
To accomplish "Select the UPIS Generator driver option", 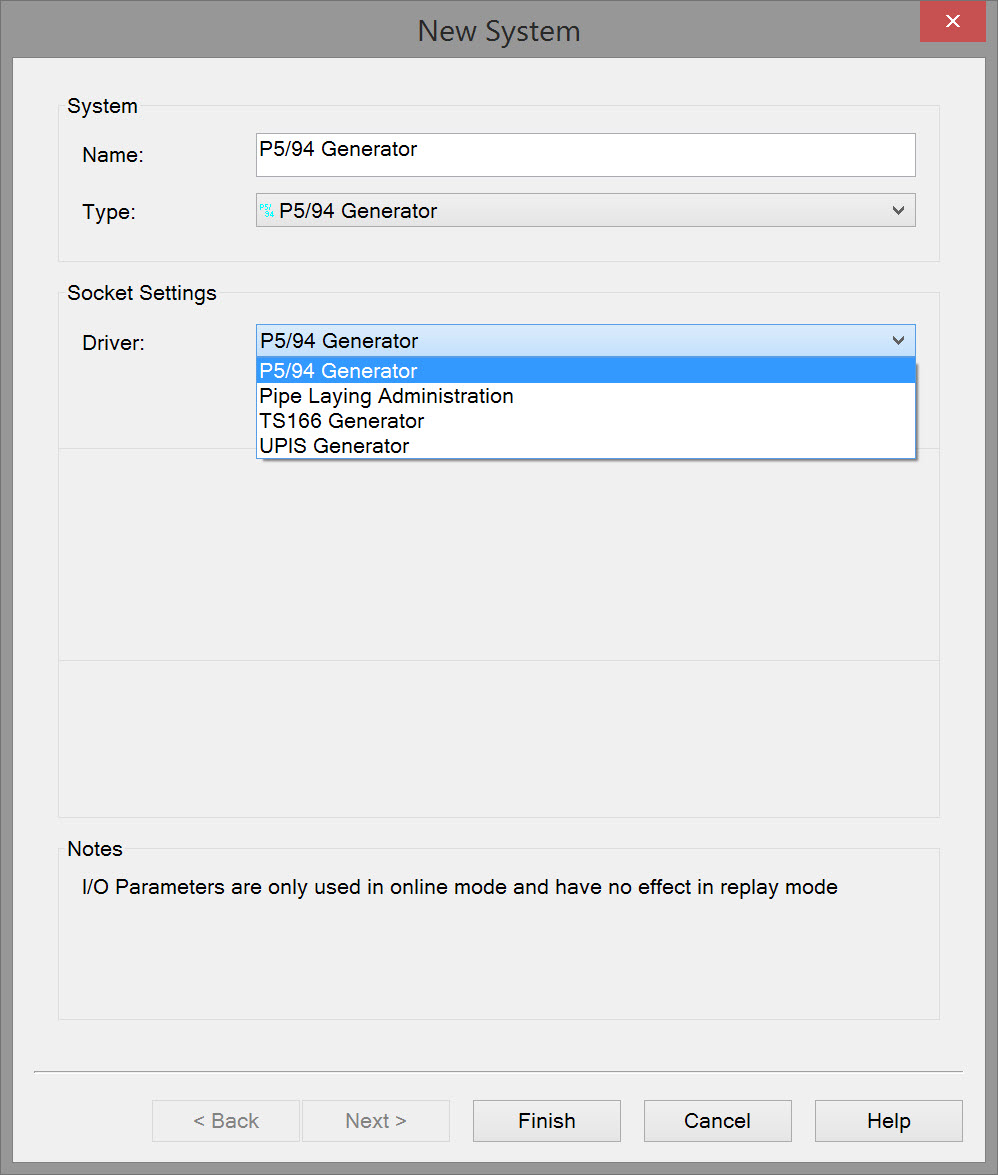I will coord(334,446).
